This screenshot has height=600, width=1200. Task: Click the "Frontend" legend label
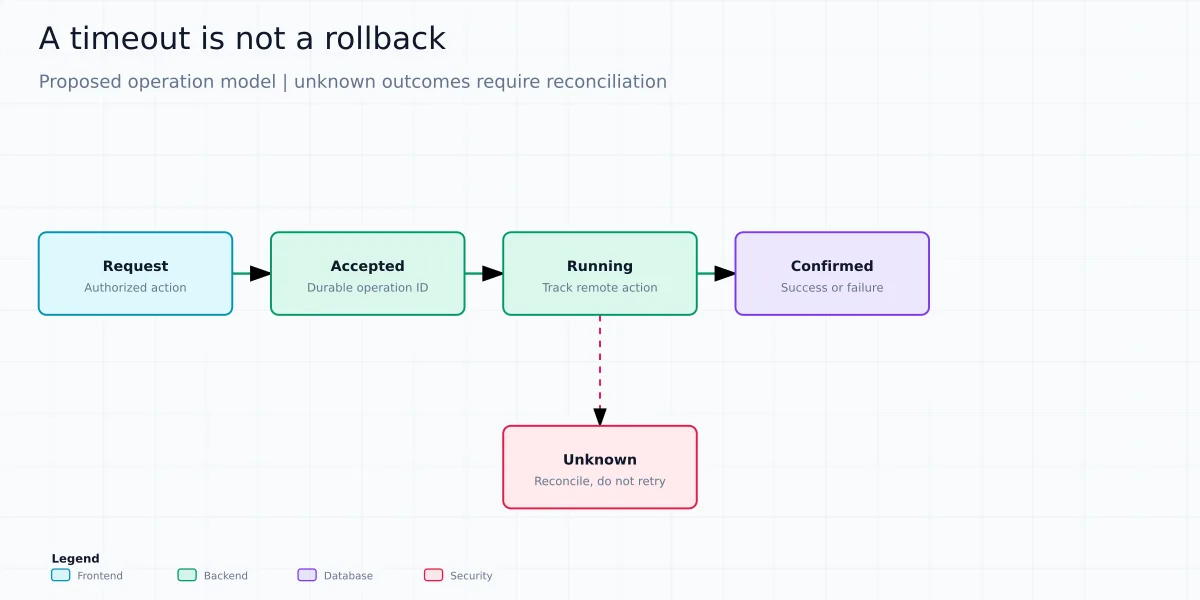pos(100,576)
